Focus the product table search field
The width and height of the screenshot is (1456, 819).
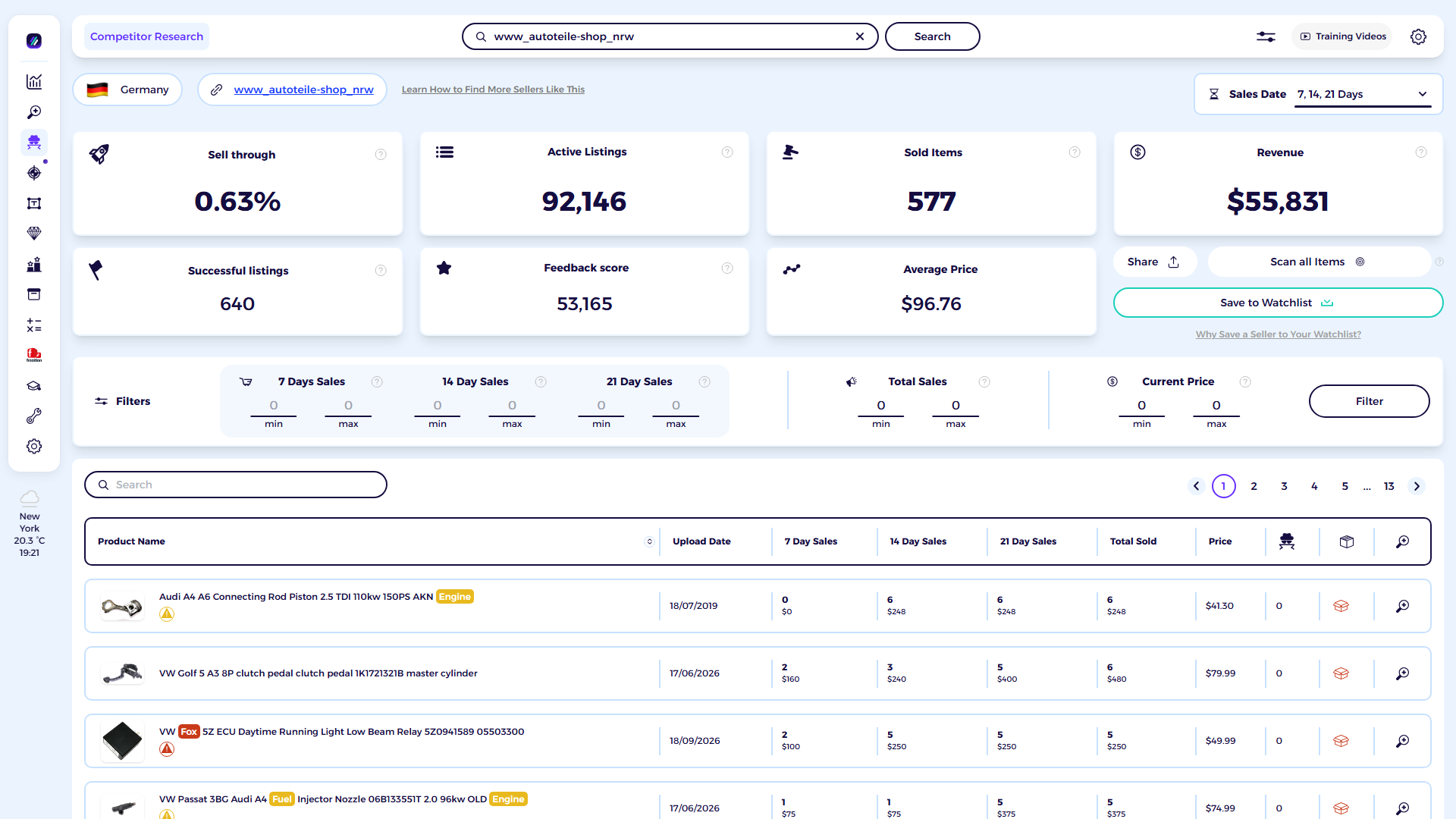coord(236,485)
